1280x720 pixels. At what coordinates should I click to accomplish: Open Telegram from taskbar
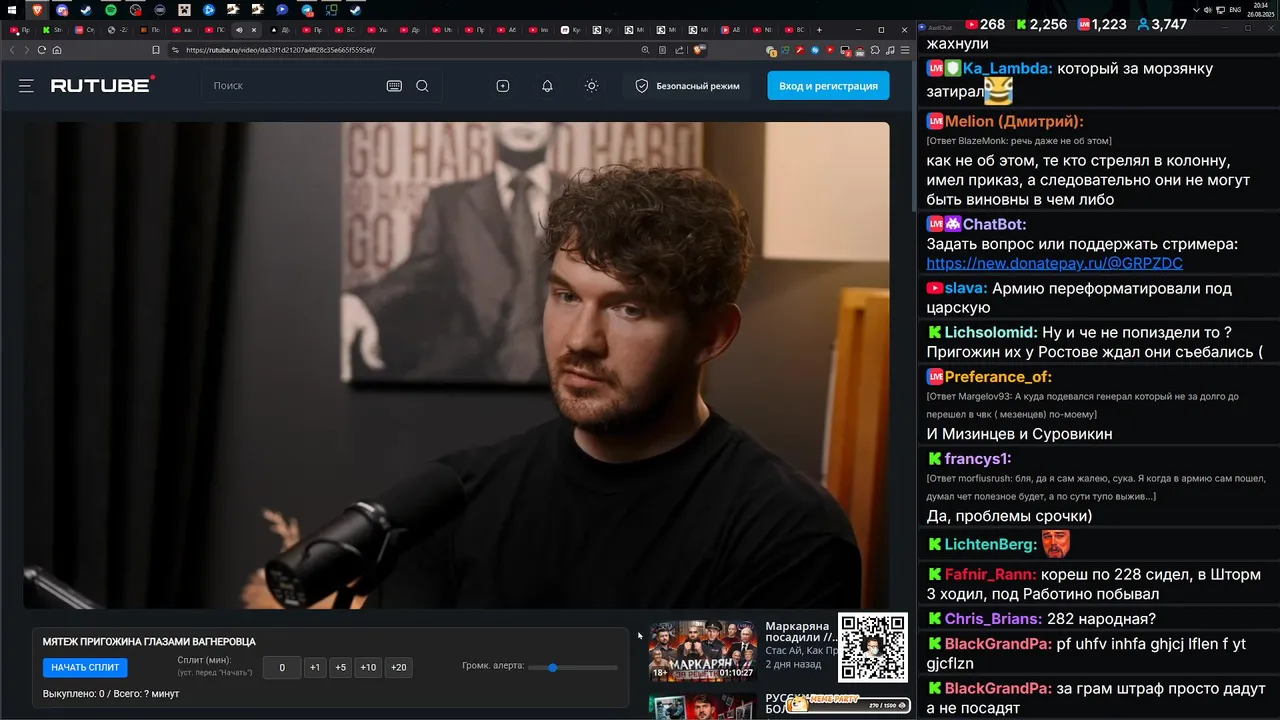tap(307, 10)
